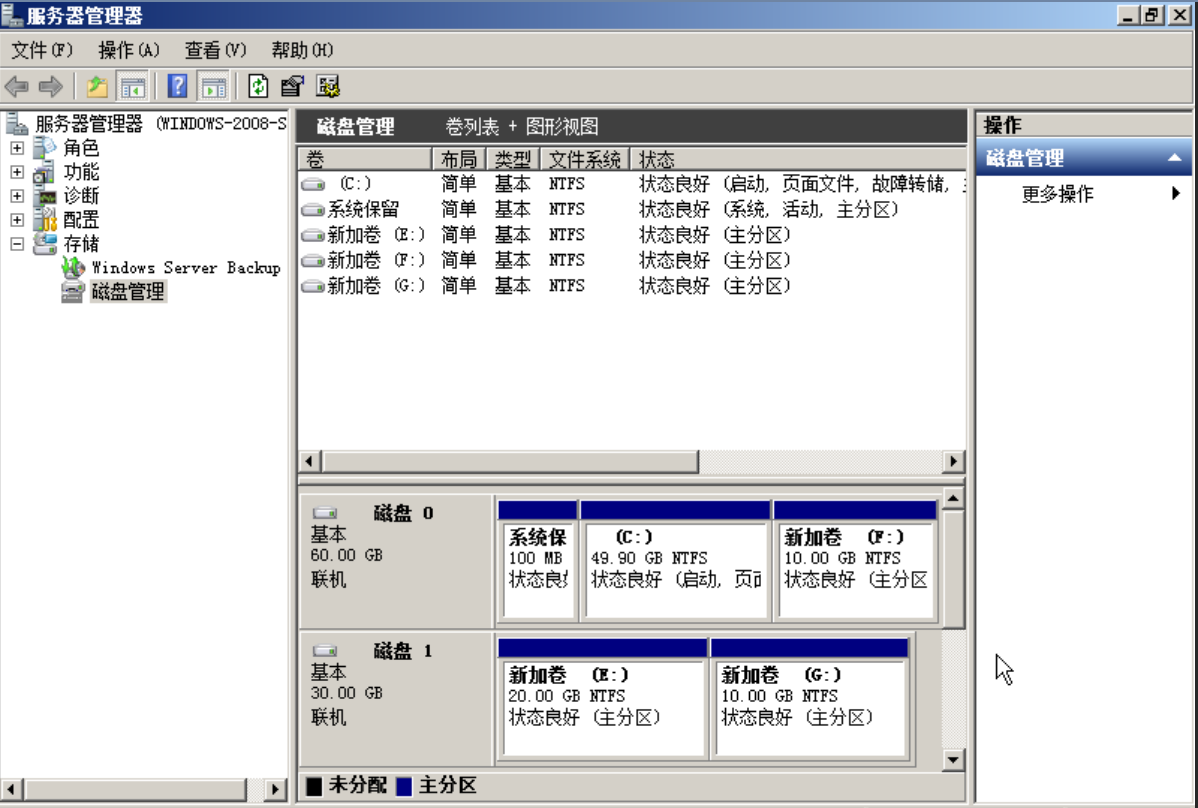Viewport: 1198px width, 808px height.
Task: Click the volume list horizontal scrollbar thumb
Action: [510, 461]
